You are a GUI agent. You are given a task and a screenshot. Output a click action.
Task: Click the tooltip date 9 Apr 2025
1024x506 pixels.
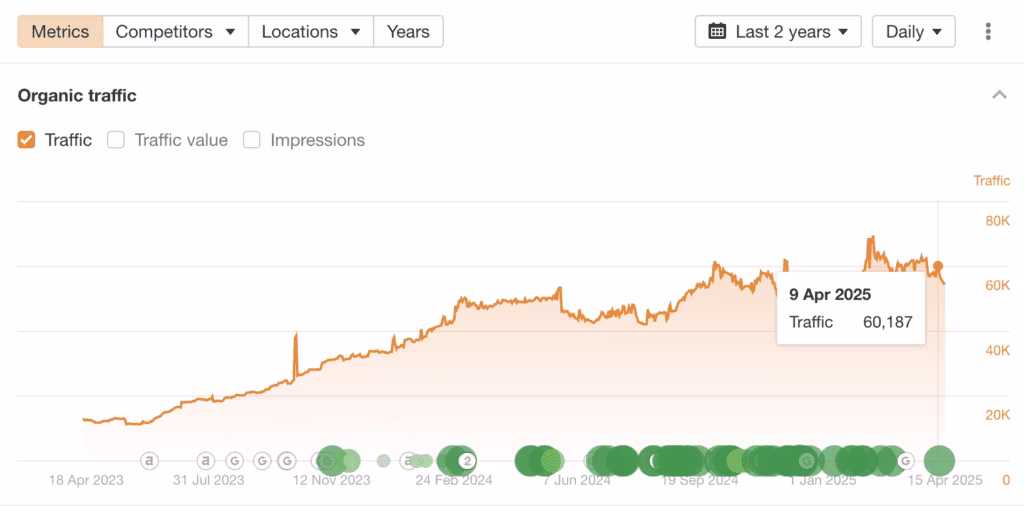coord(830,294)
